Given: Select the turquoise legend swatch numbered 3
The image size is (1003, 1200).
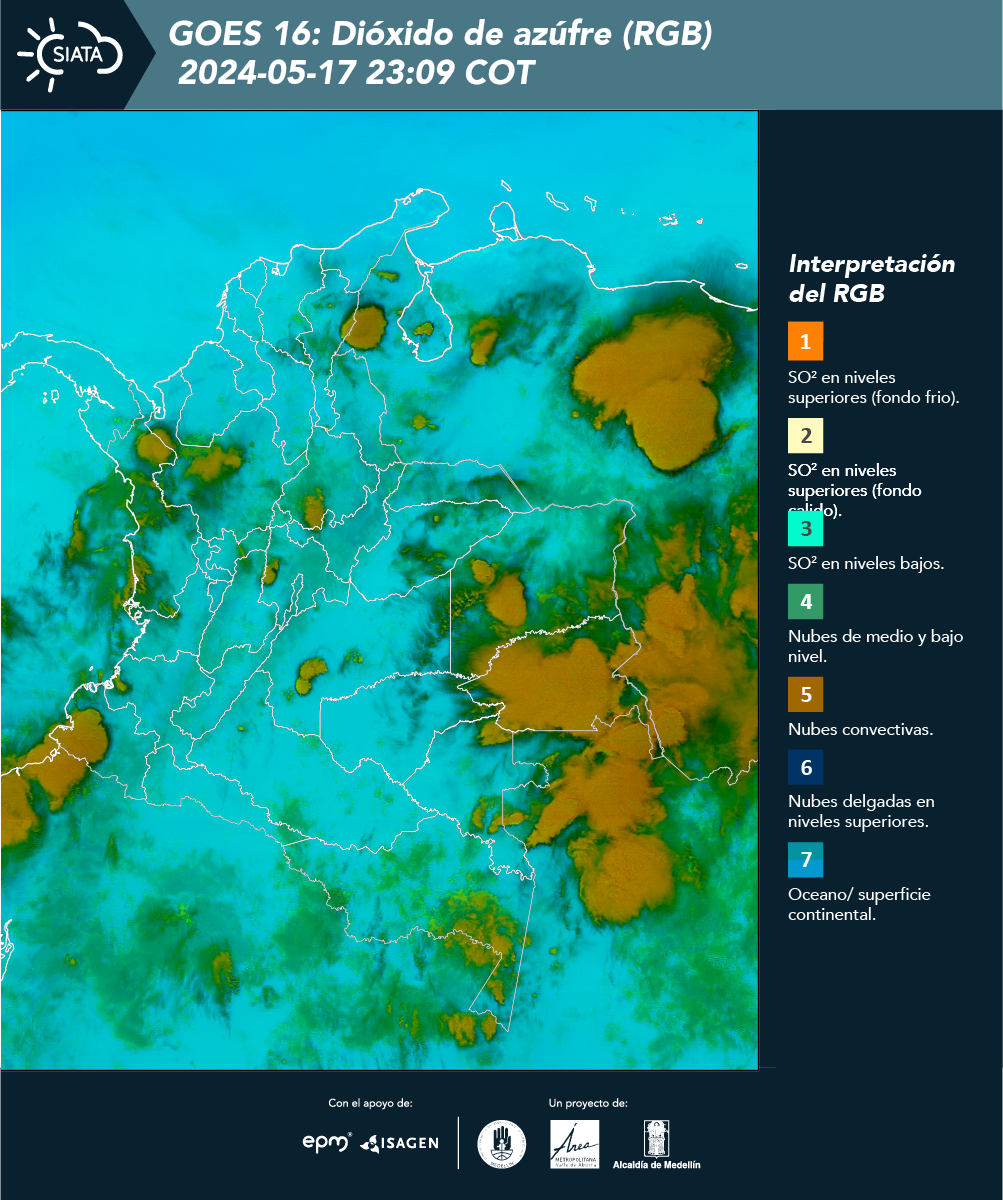Looking at the screenshot, I should click(x=805, y=527).
